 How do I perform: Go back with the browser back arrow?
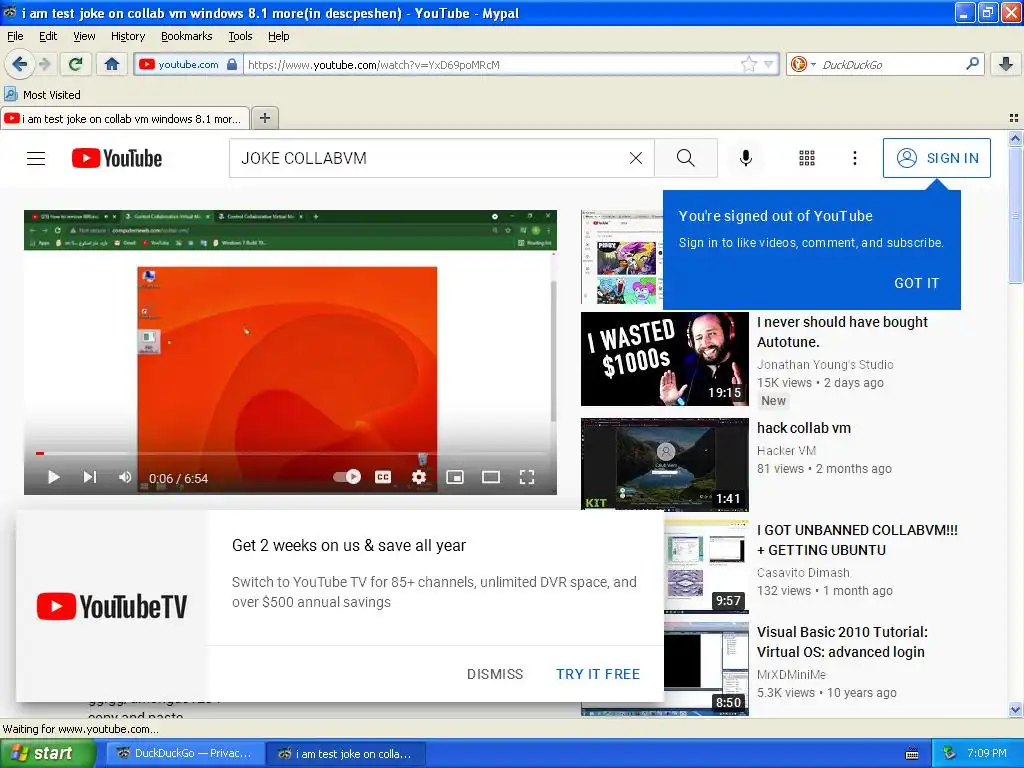click(19, 64)
